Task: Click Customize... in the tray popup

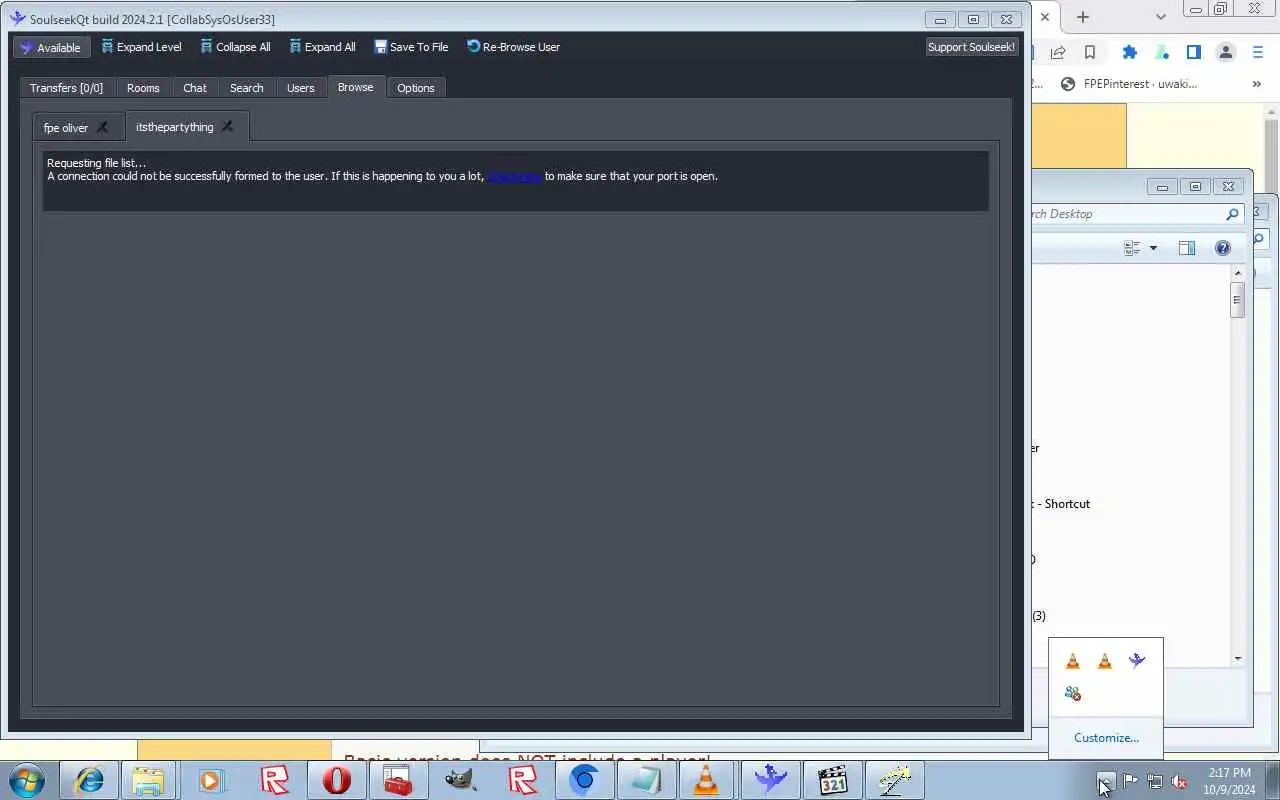Action: [1106, 738]
